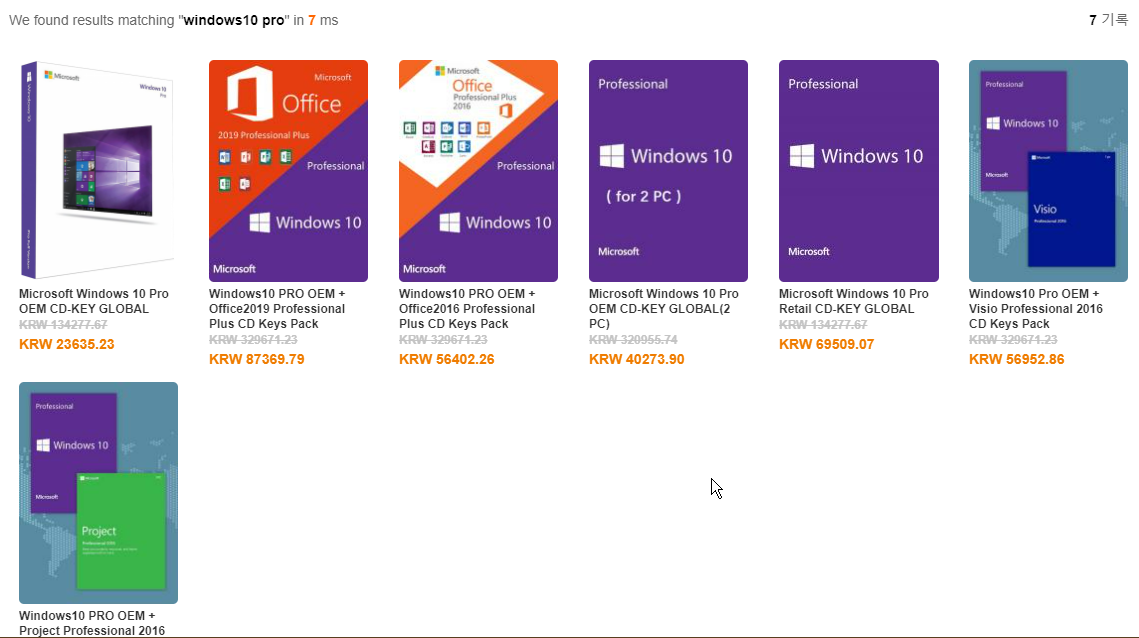This screenshot has width=1139, height=638.
Task: Open Office2019 Professional Plus pack thumbnail
Action: 288,171
